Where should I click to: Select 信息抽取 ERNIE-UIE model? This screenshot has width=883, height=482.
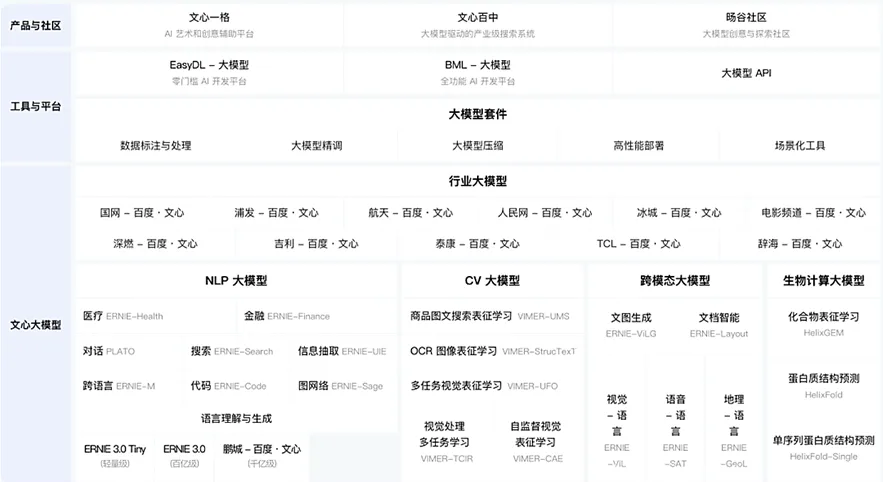(342, 351)
